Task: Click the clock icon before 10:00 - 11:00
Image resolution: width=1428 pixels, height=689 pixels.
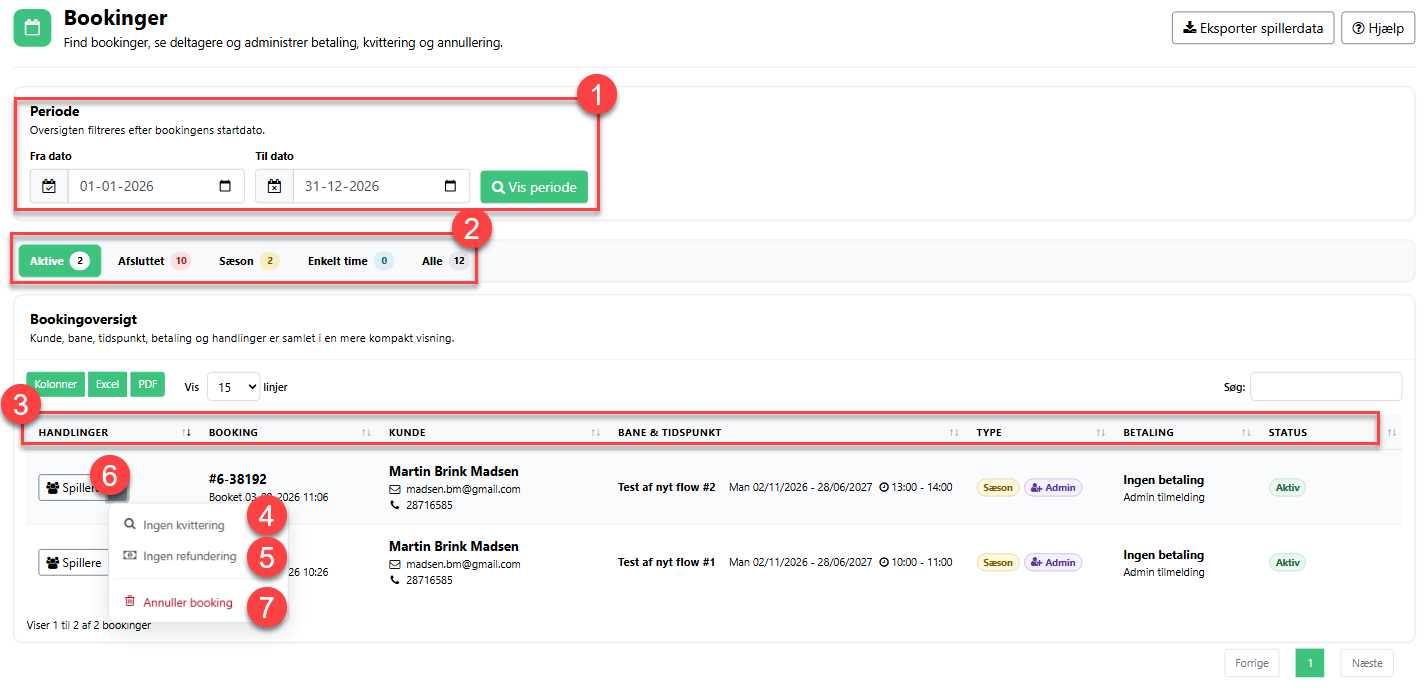Action: 884,562
